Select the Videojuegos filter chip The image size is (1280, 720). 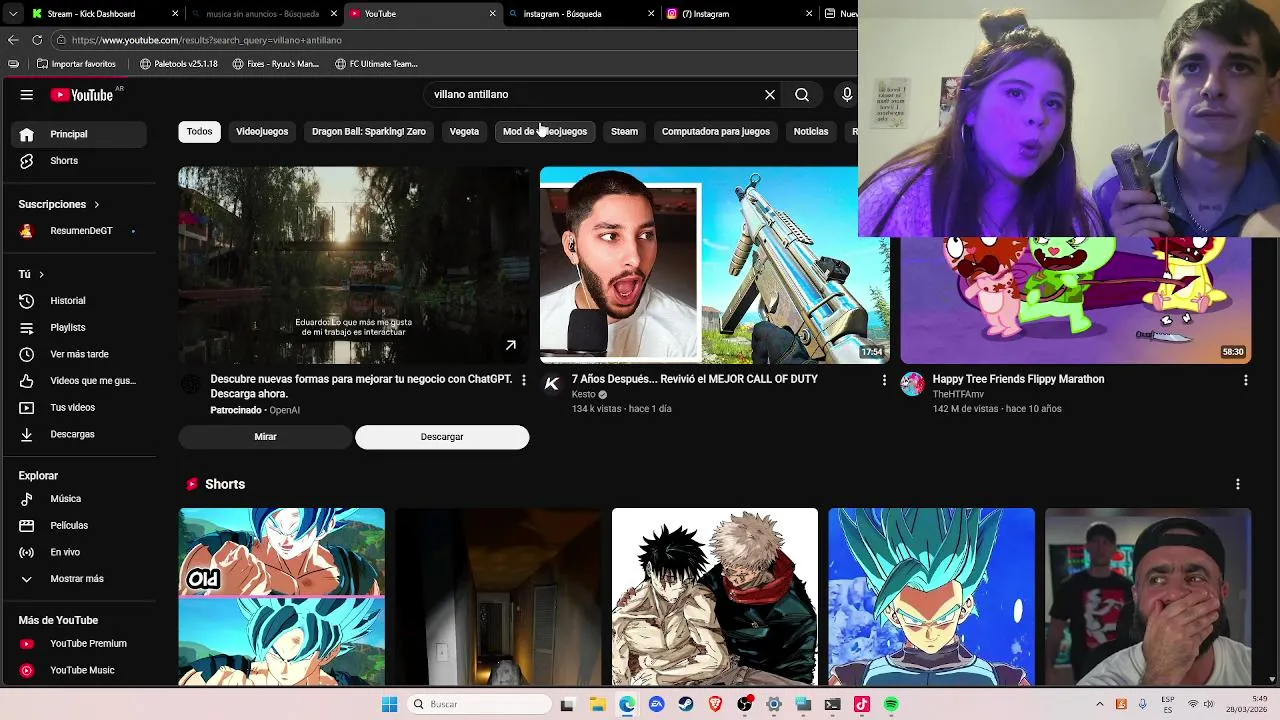(x=262, y=132)
